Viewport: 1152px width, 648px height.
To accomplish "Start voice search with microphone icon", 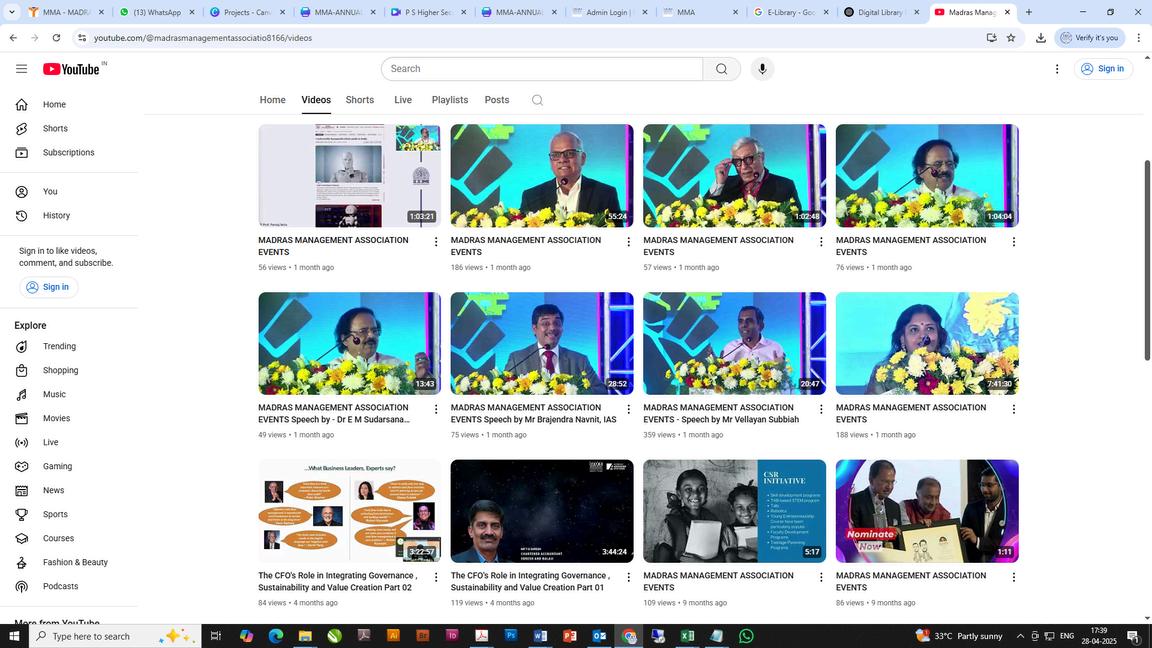I will click(762, 69).
